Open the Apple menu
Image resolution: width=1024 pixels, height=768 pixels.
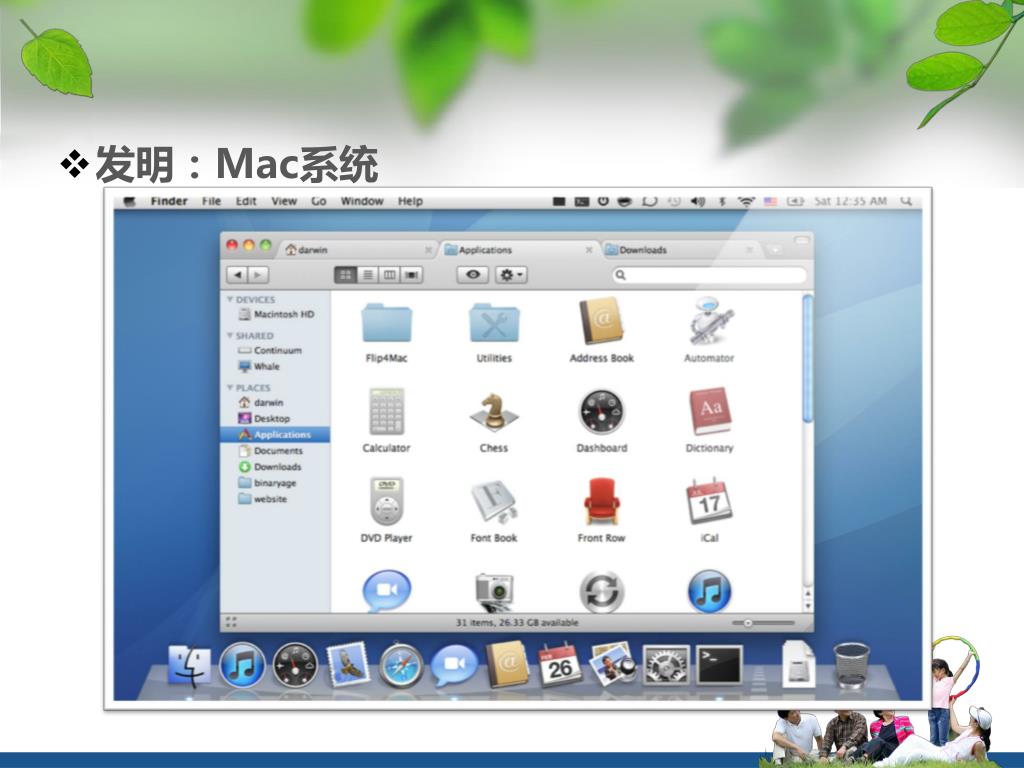click(x=129, y=201)
